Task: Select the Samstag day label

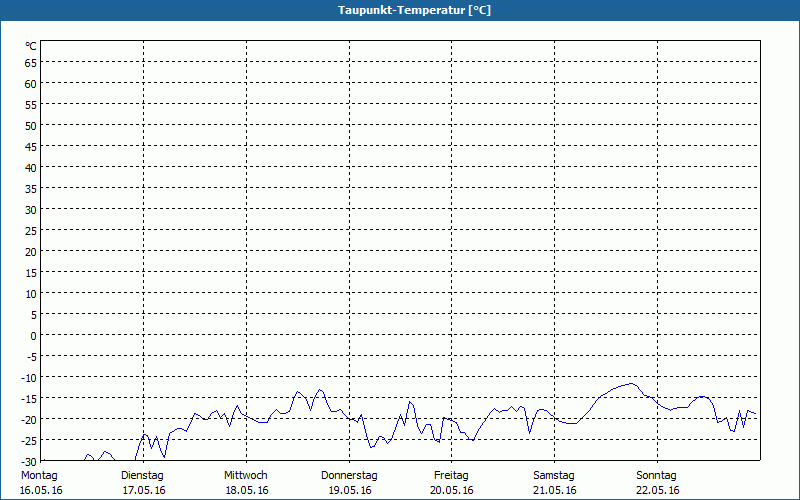Action: [554, 475]
